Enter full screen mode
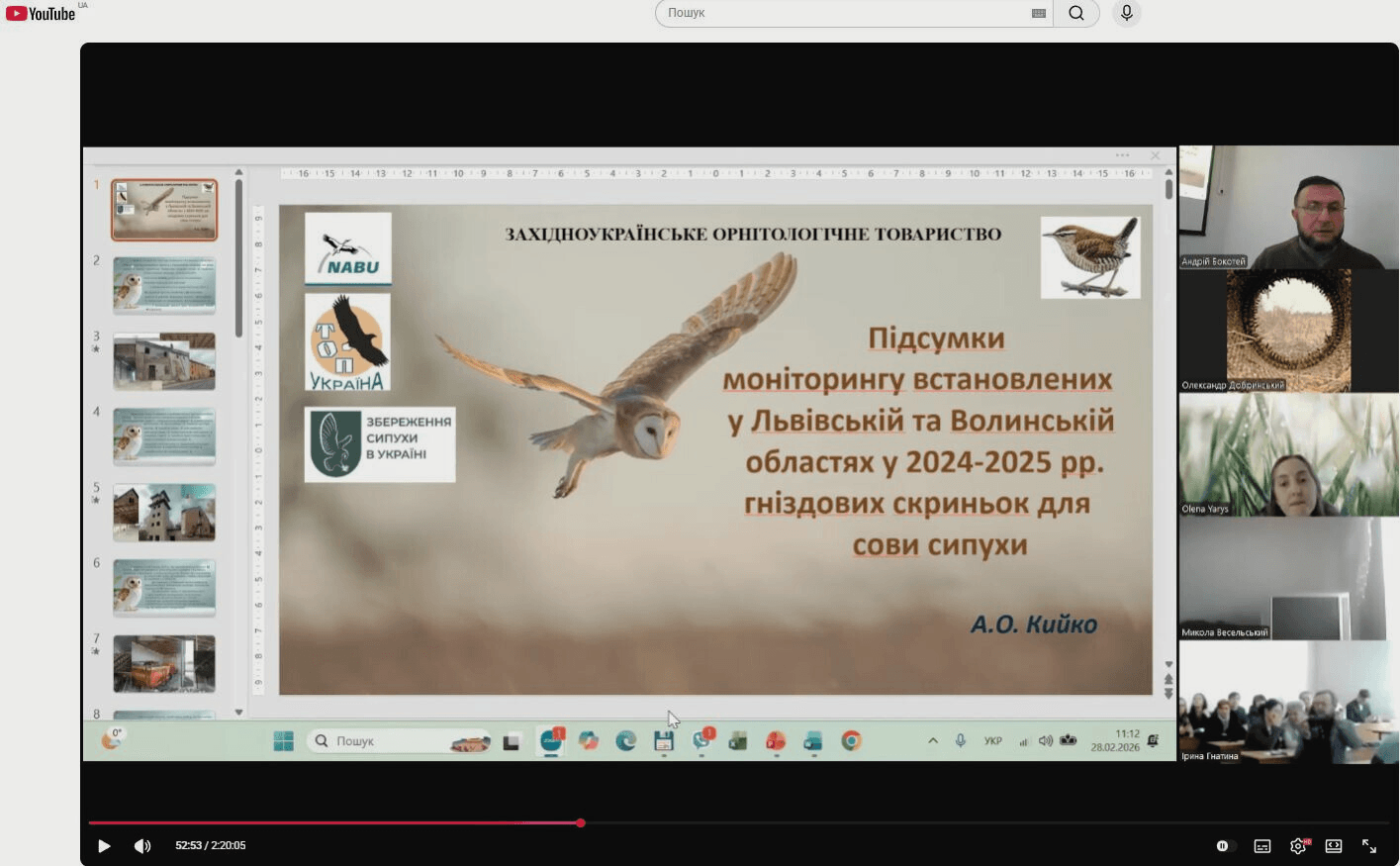Image resolution: width=1400 pixels, height=866 pixels. pyautogui.click(x=1369, y=846)
